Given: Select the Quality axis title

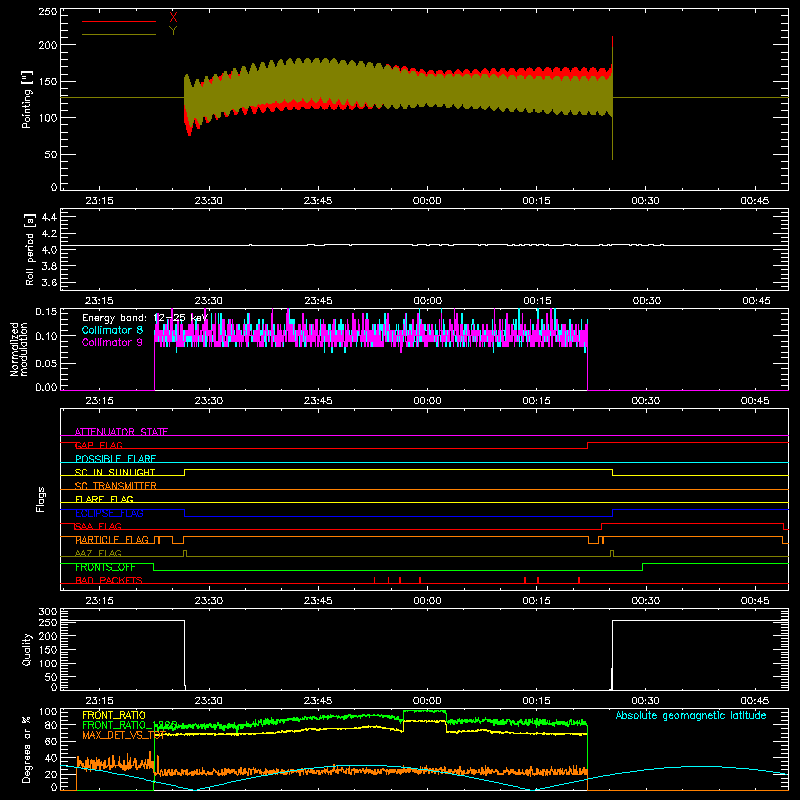Looking at the screenshot, I should (27, 649).
